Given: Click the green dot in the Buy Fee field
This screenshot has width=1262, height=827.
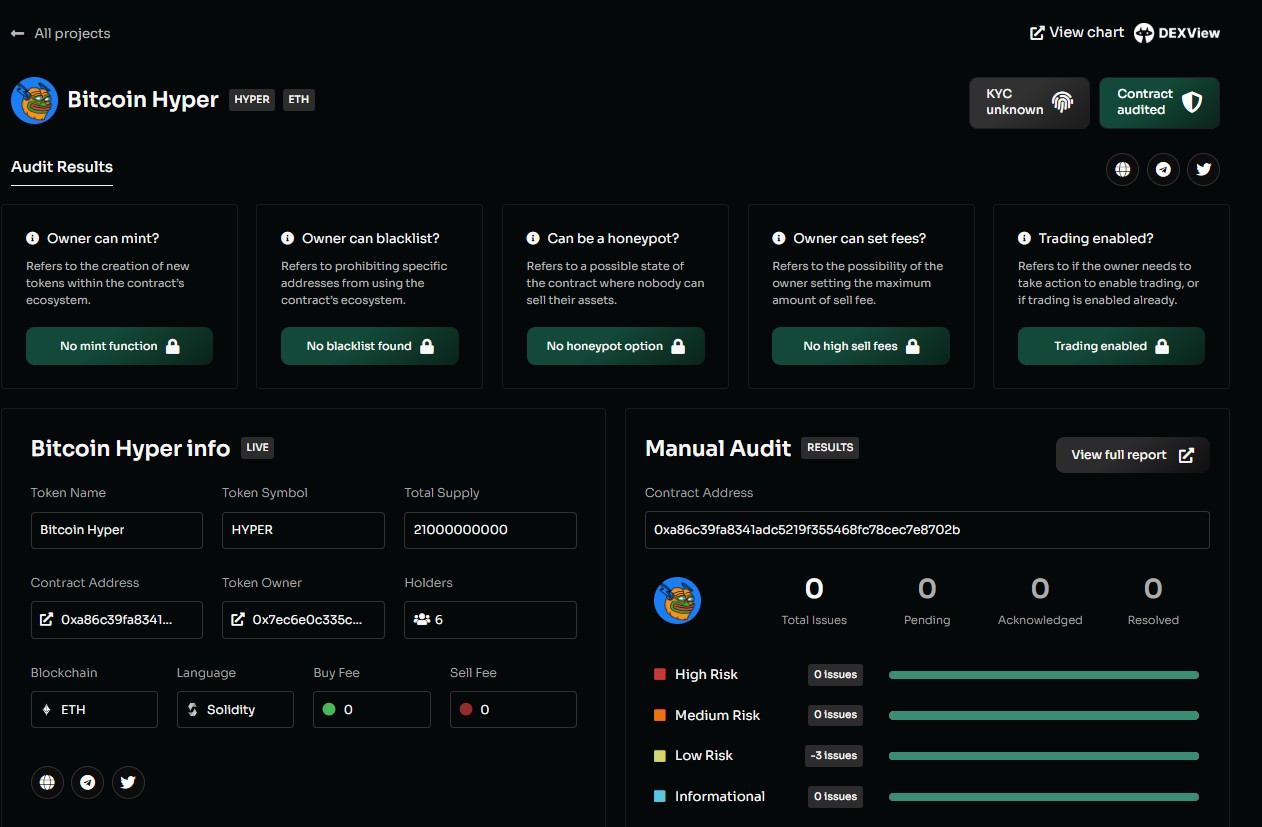Looking at the screenshot, I should (x=329, y=710).
